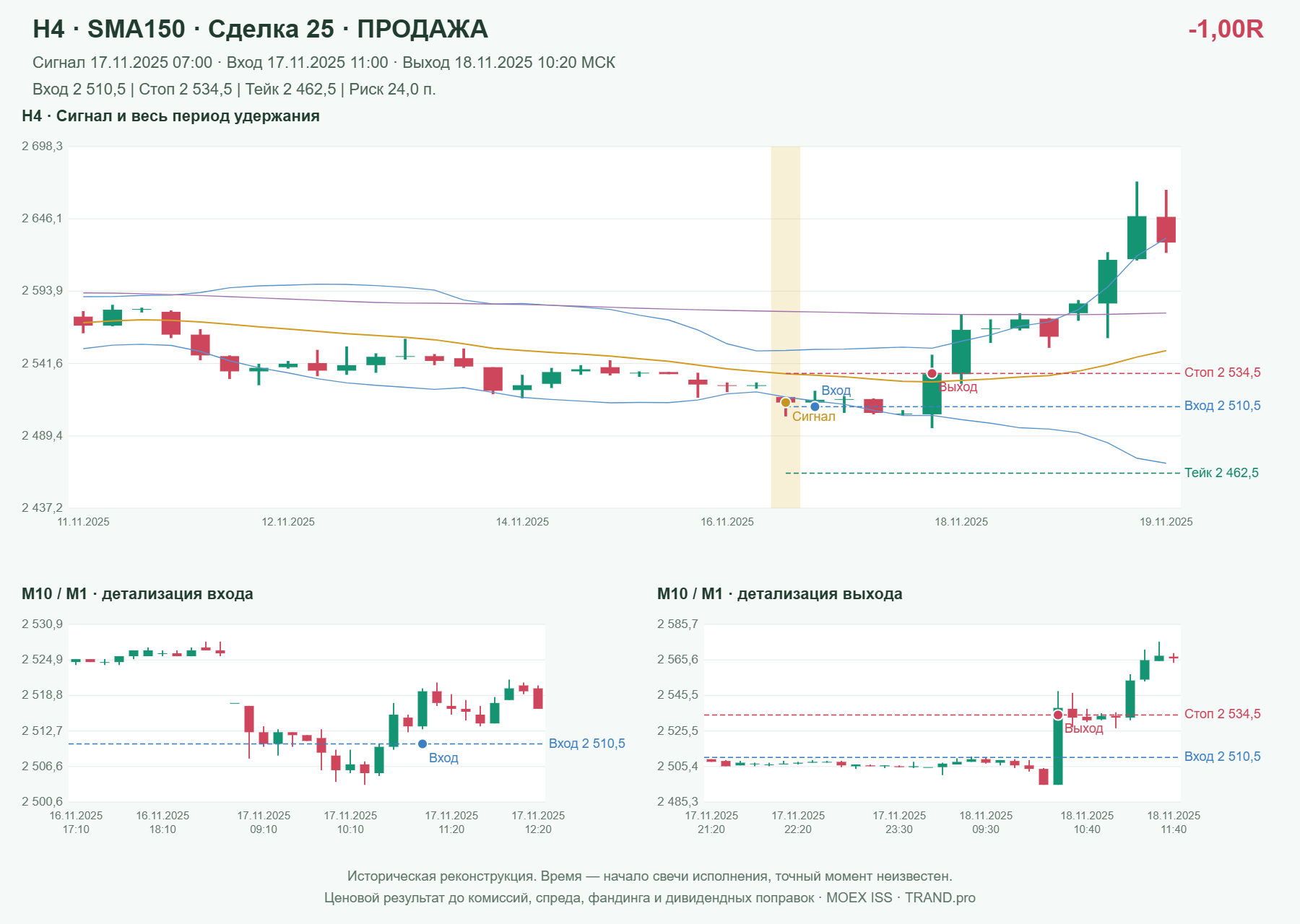Click the 2 530,9 label in entry detail chart

tap(42, 624)
